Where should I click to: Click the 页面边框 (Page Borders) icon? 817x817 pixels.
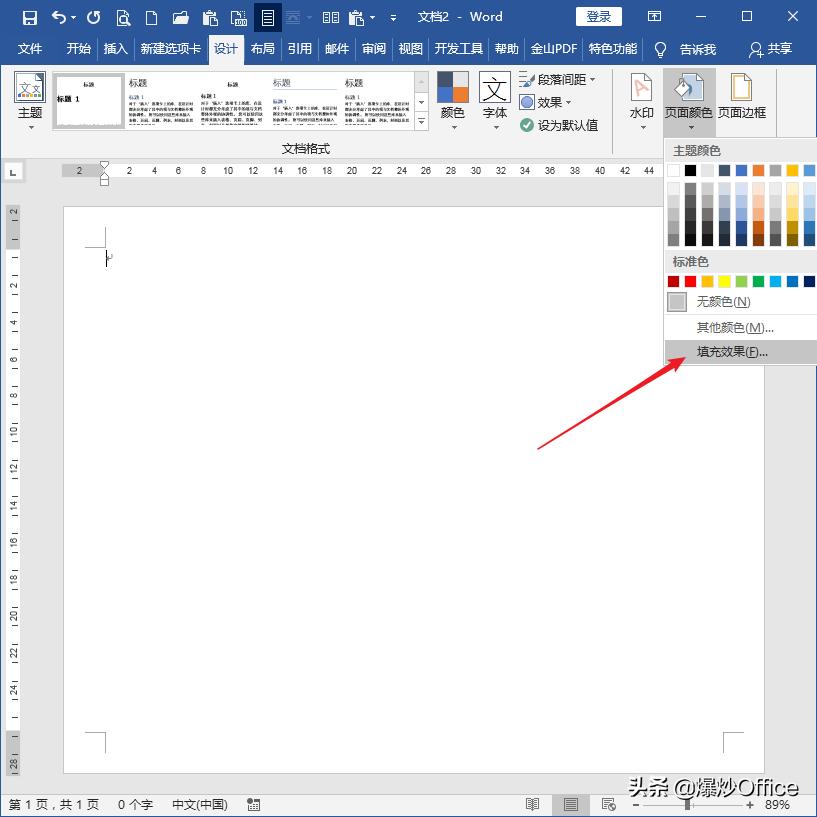741,100
